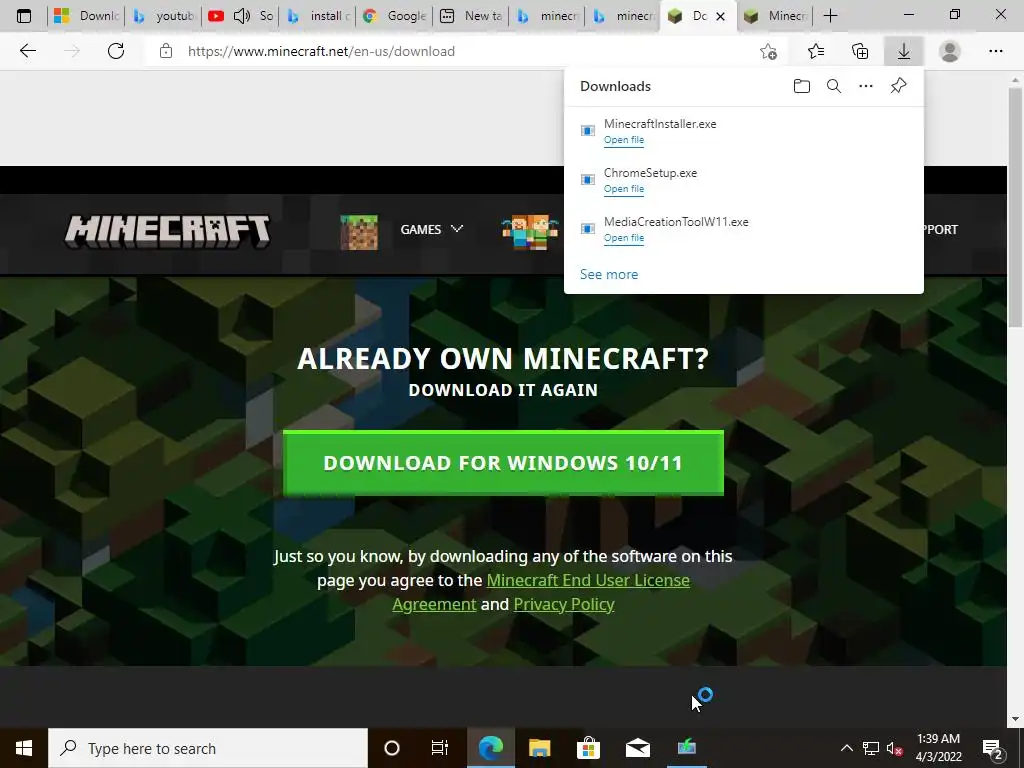This screenshot has width=1024, height=768.
Task: Open Microsoft Edge from taskbar
Action: (x=490, y=748)
